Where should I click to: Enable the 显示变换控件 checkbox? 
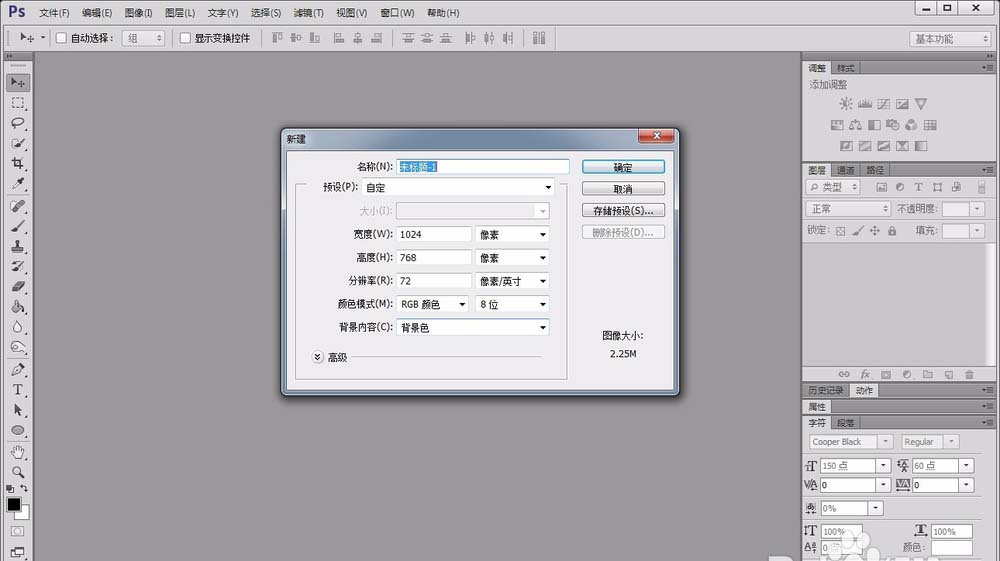(x=185, y=38)
